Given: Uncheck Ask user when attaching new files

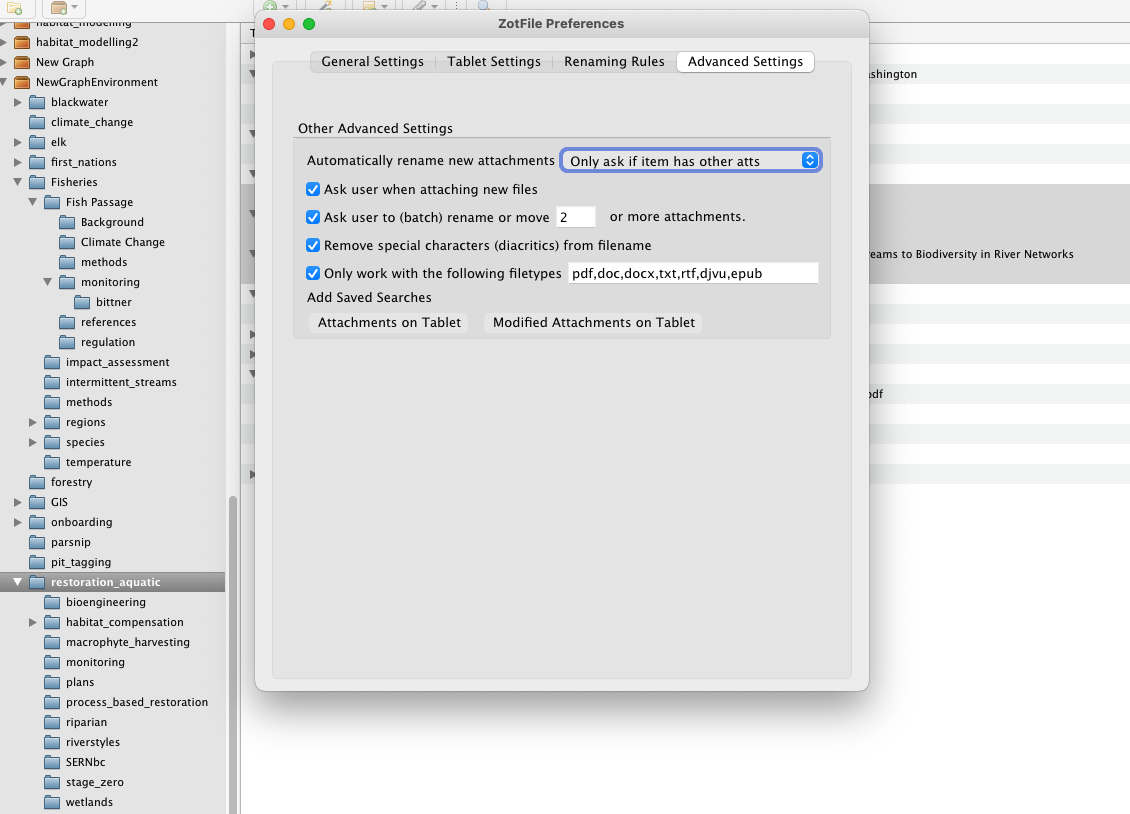Looking at the screenshot, I should pyautogui.click(x=313, y=189).
